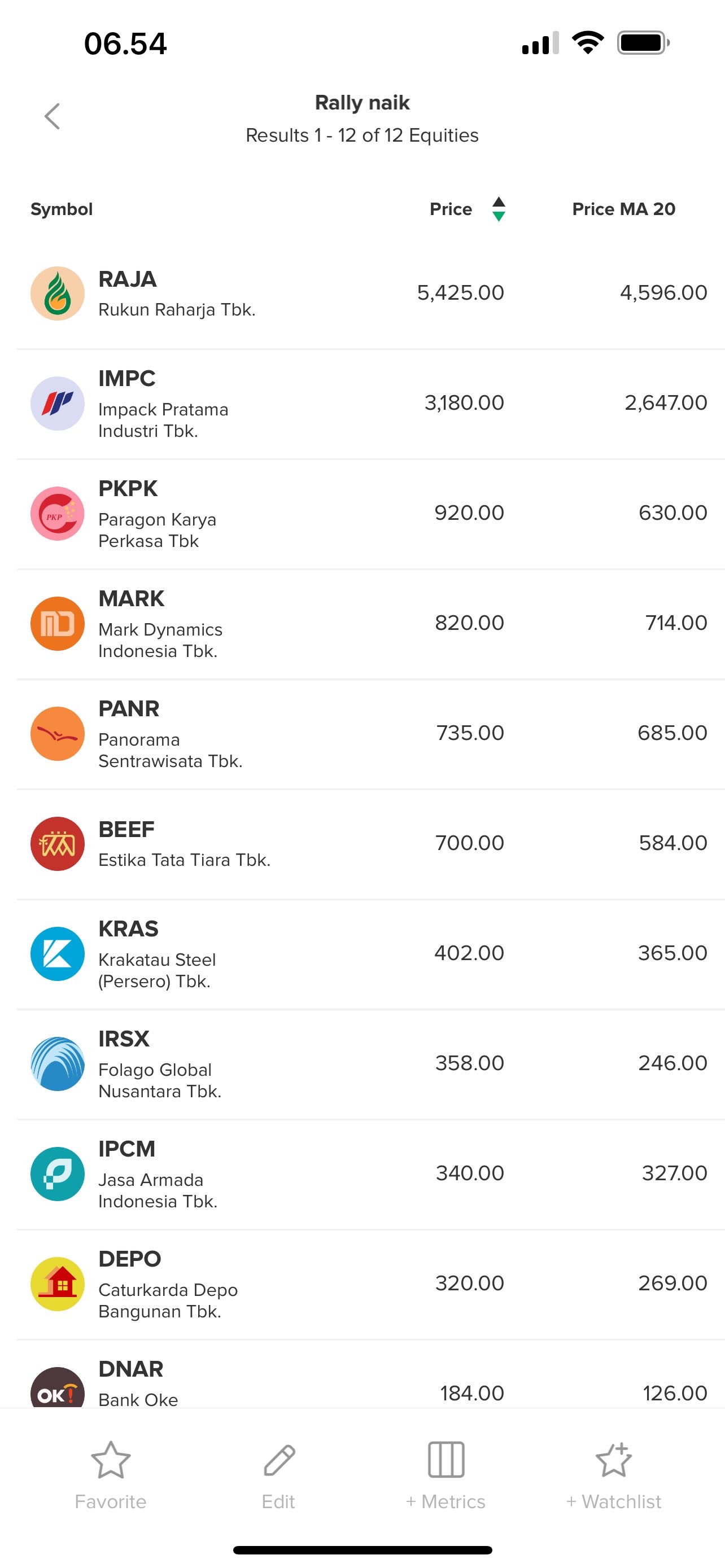Open the Edit pencil icon
This screenshot has height=1568, width=725.
click(279, 1460)
